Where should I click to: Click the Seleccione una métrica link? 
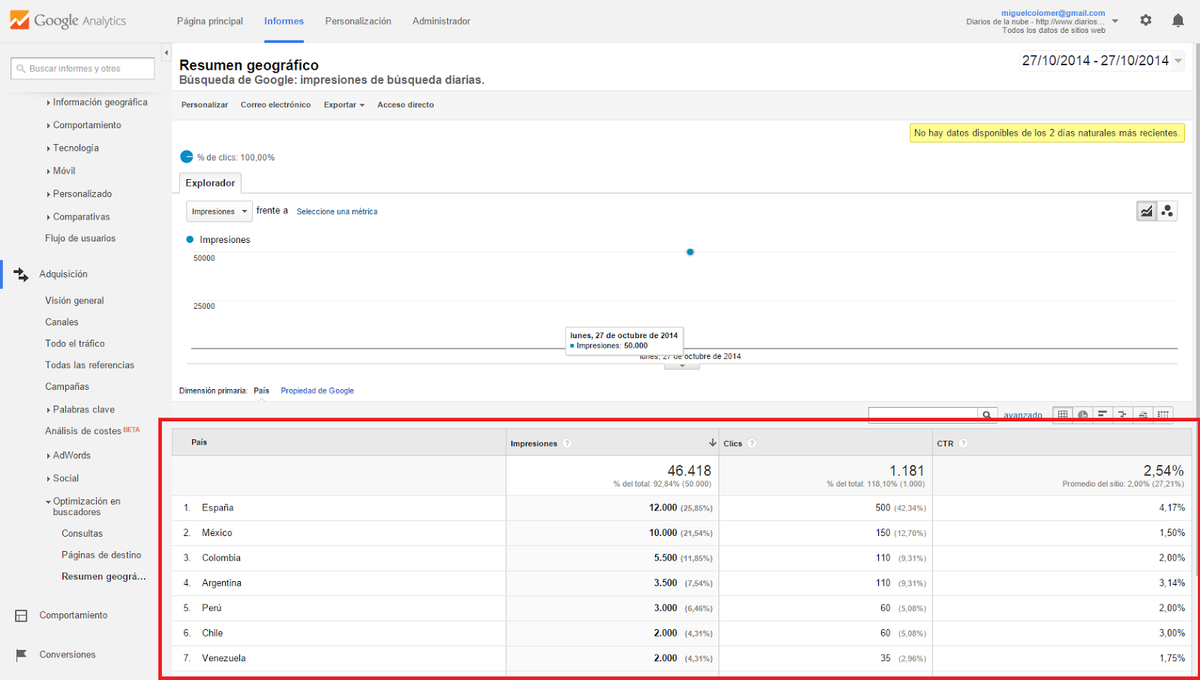click(337, 212)
